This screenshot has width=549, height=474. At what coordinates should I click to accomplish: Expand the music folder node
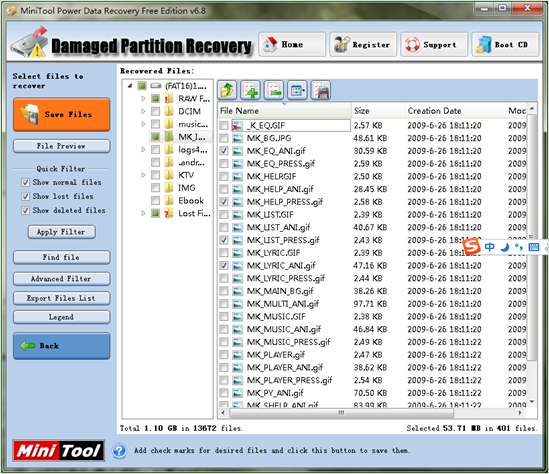(x=143, y=124)
